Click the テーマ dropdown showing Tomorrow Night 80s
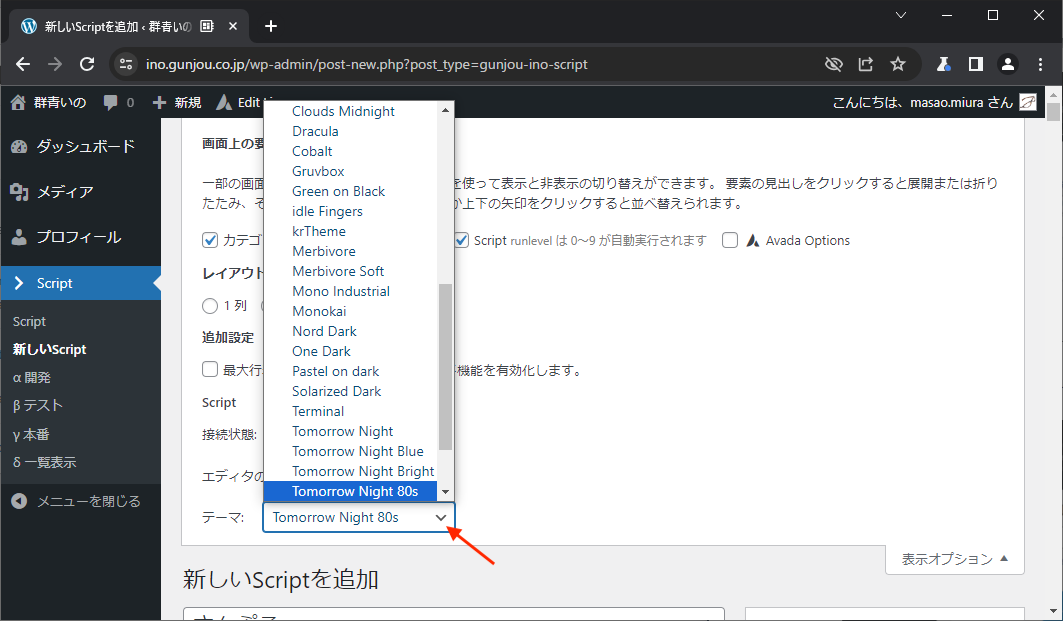The image size is (1063, 621). 358,517
